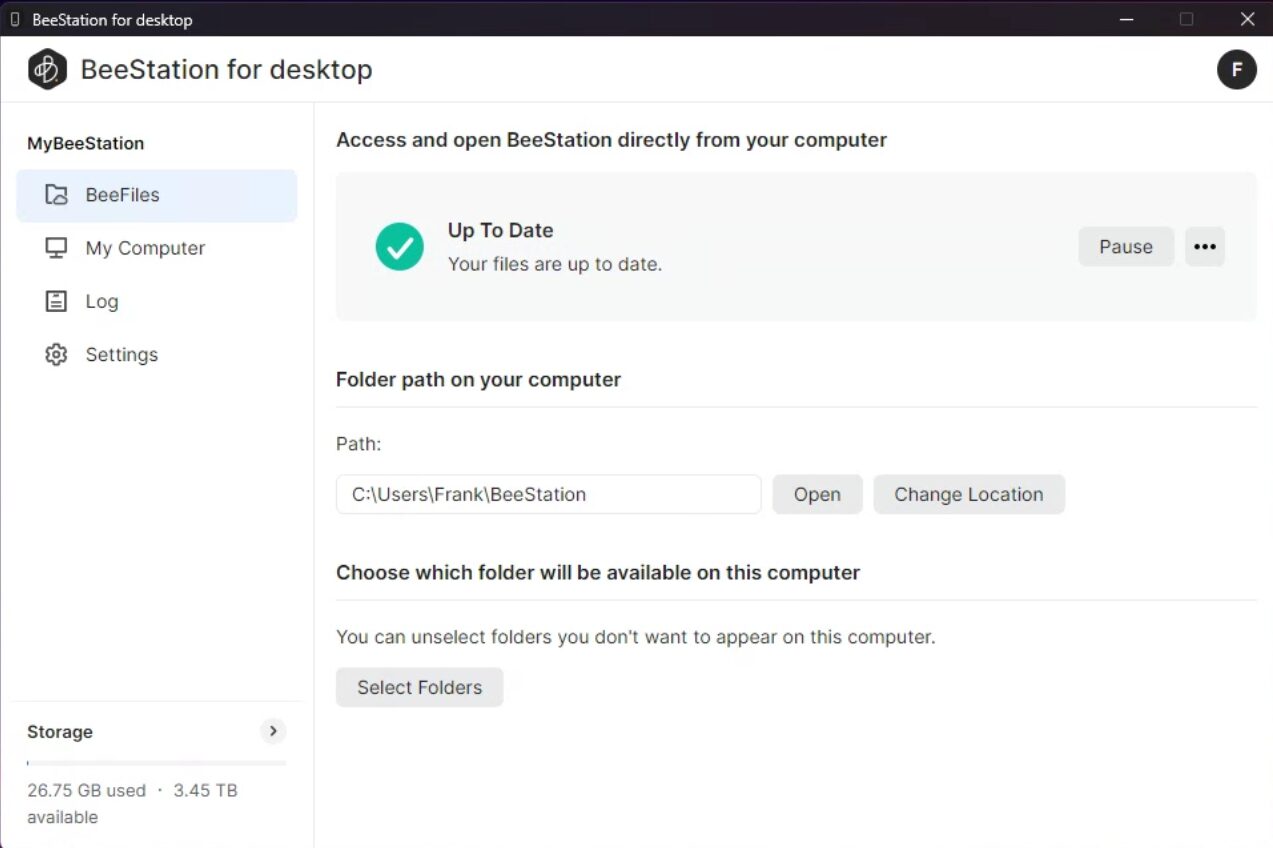The width and height of the screenshot is (1273, 848).
Task: Click the storage usage progress bar
Action: click(x=157, y=763)
